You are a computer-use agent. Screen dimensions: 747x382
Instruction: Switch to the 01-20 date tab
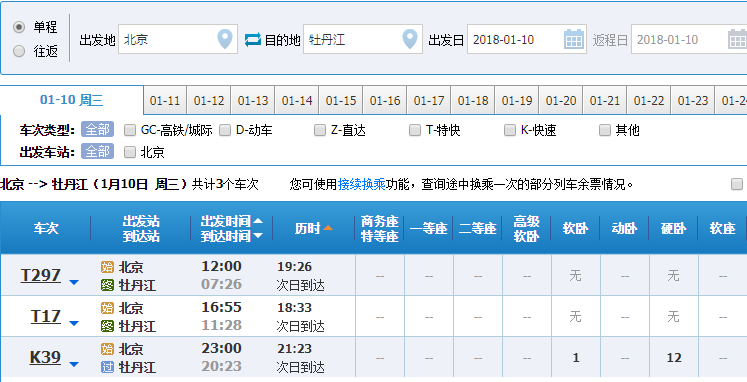(x=561, y=101)
